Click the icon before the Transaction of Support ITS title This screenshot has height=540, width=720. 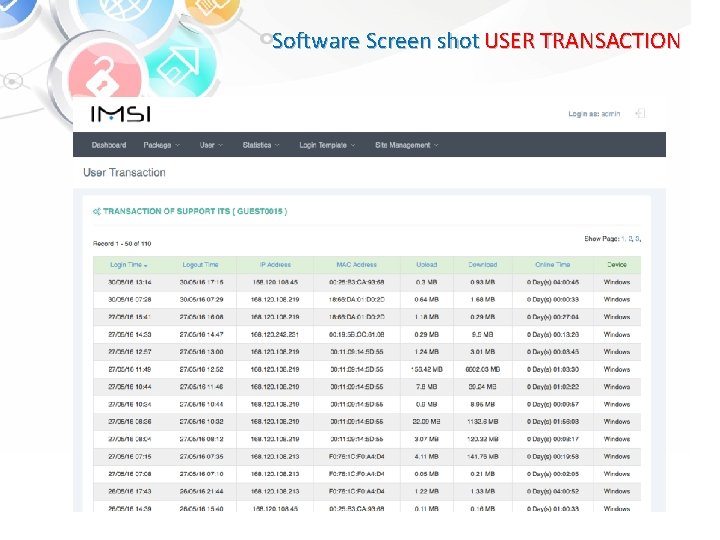click(96, 212)
